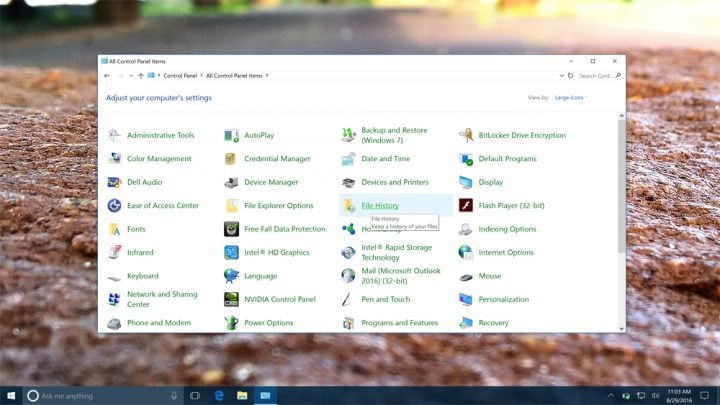This screenshot has width=720, height=405.
Task: Click the scrollbar up arrow
Action: [621, 116]
